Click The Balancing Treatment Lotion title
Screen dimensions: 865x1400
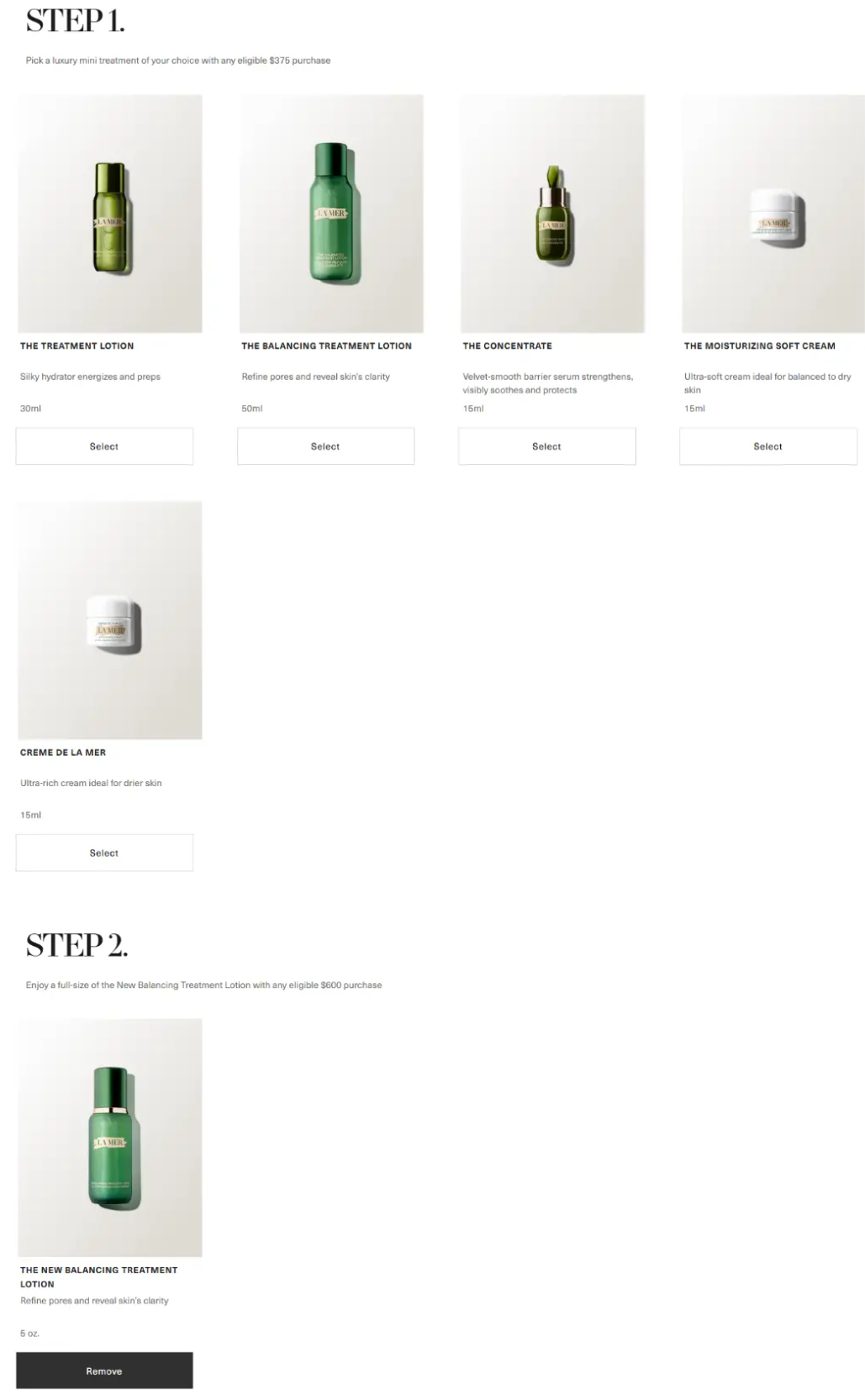(326, 346)
